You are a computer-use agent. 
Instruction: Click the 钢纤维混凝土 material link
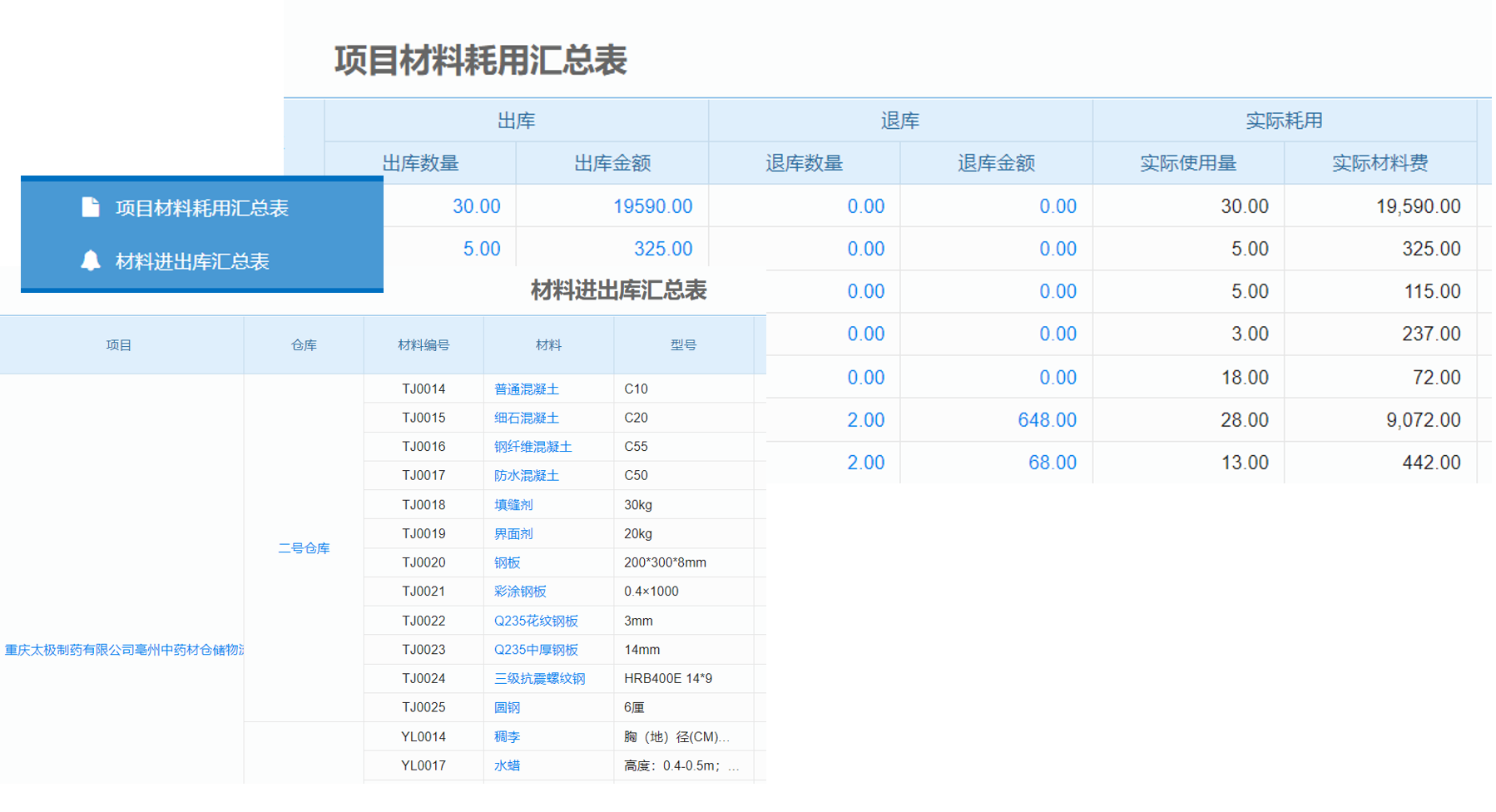tap(533, 448)
